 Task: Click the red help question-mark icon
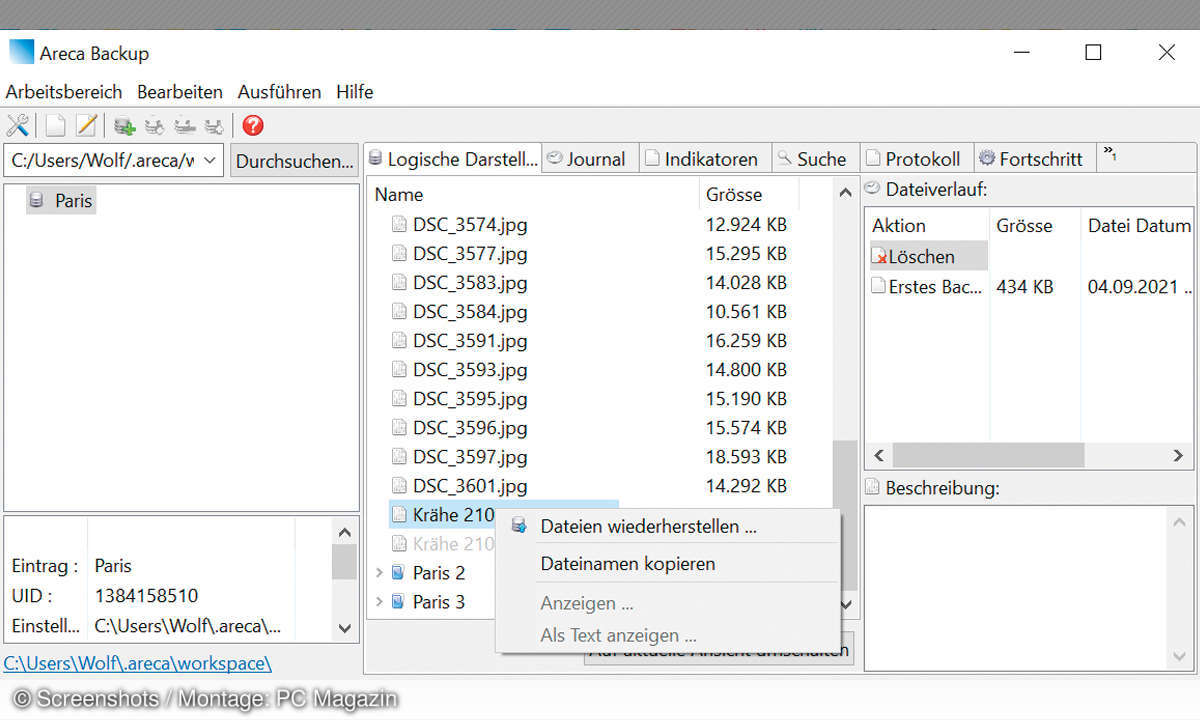[253, 126]
